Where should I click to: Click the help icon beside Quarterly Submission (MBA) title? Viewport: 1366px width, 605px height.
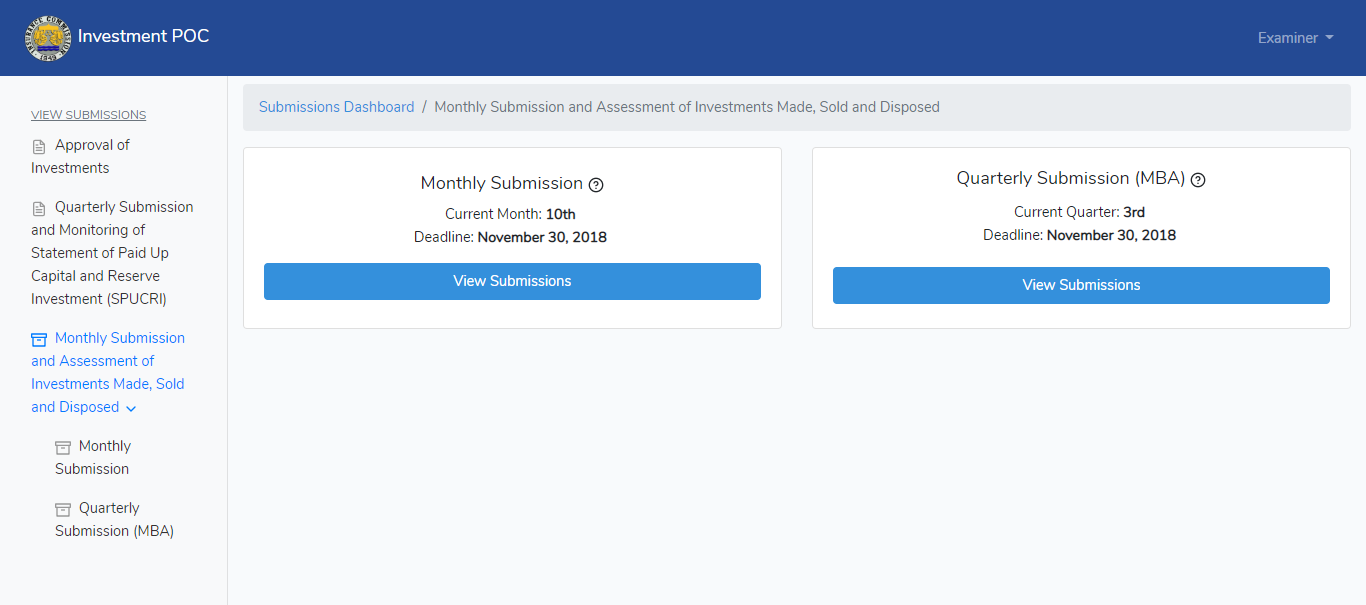pyautogui.click(x=1198, y=180)
